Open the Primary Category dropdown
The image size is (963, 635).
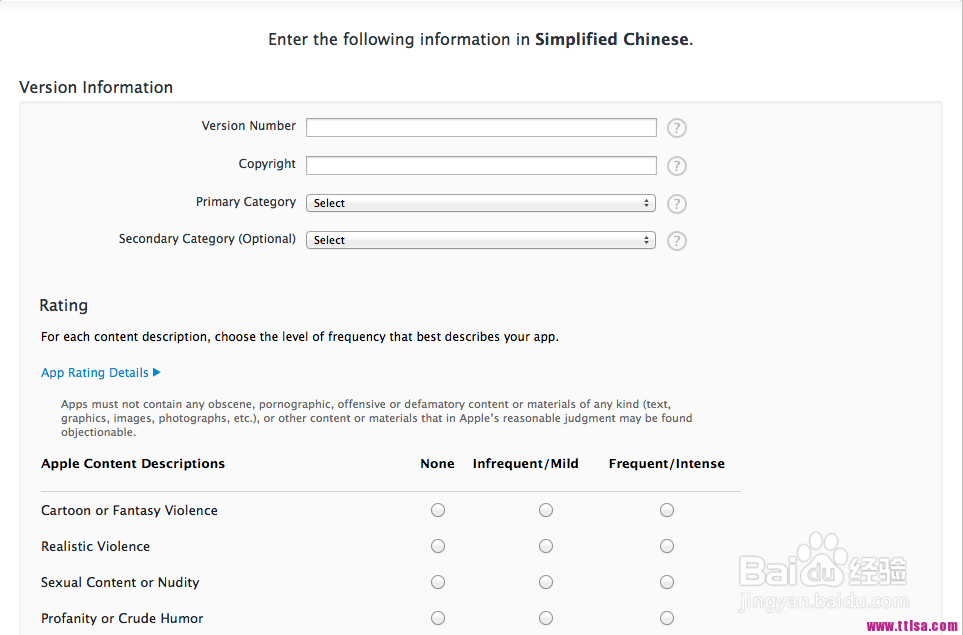481,203
